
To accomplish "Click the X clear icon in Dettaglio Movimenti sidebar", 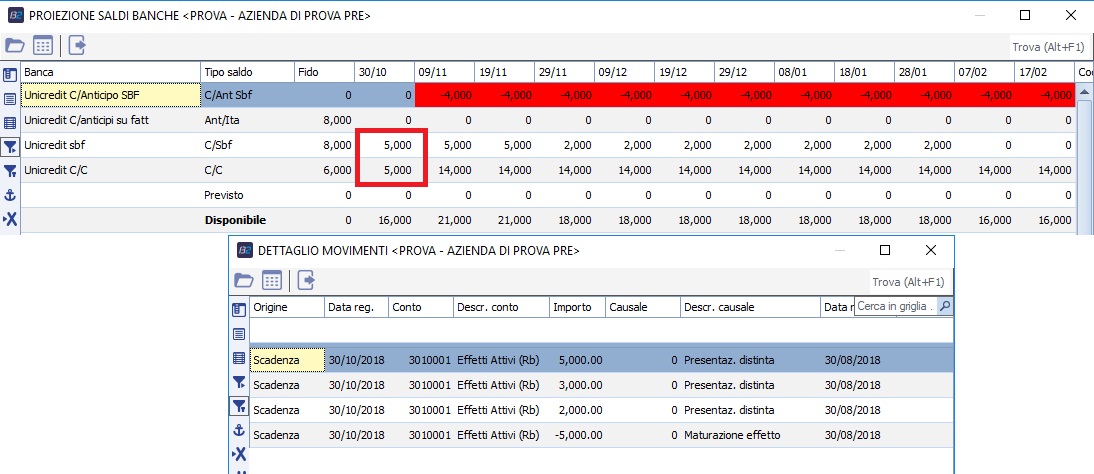I will [x=239, y=454].
